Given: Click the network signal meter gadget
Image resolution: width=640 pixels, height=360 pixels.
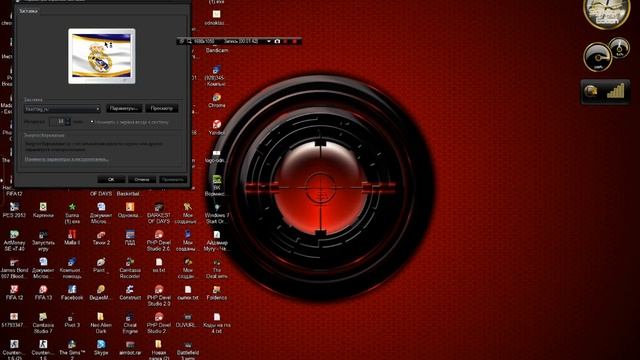Looking at the screenshot, I should pos(605,91).
